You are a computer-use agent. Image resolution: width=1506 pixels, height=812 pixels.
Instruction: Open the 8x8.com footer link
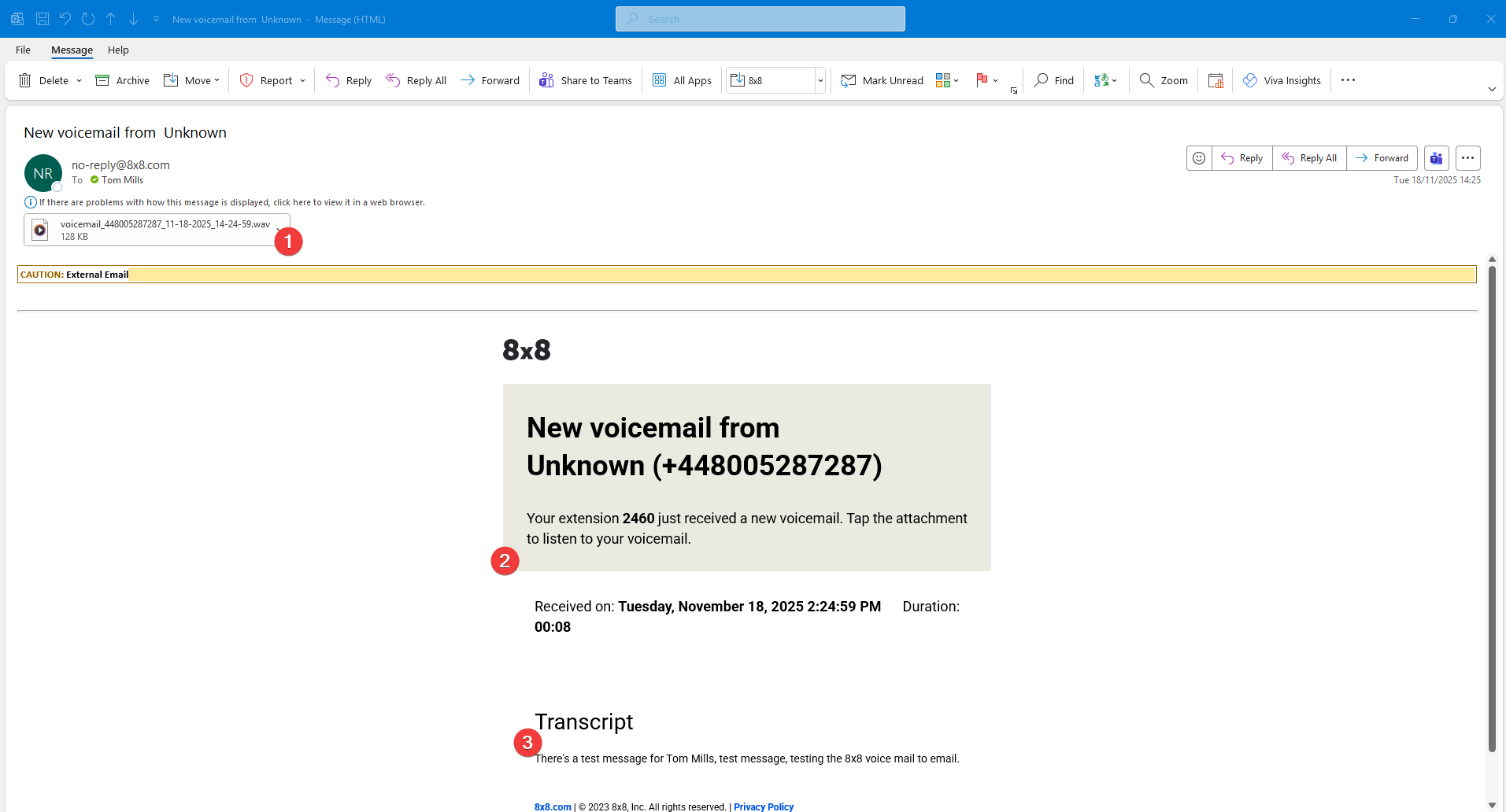point(553,806)
